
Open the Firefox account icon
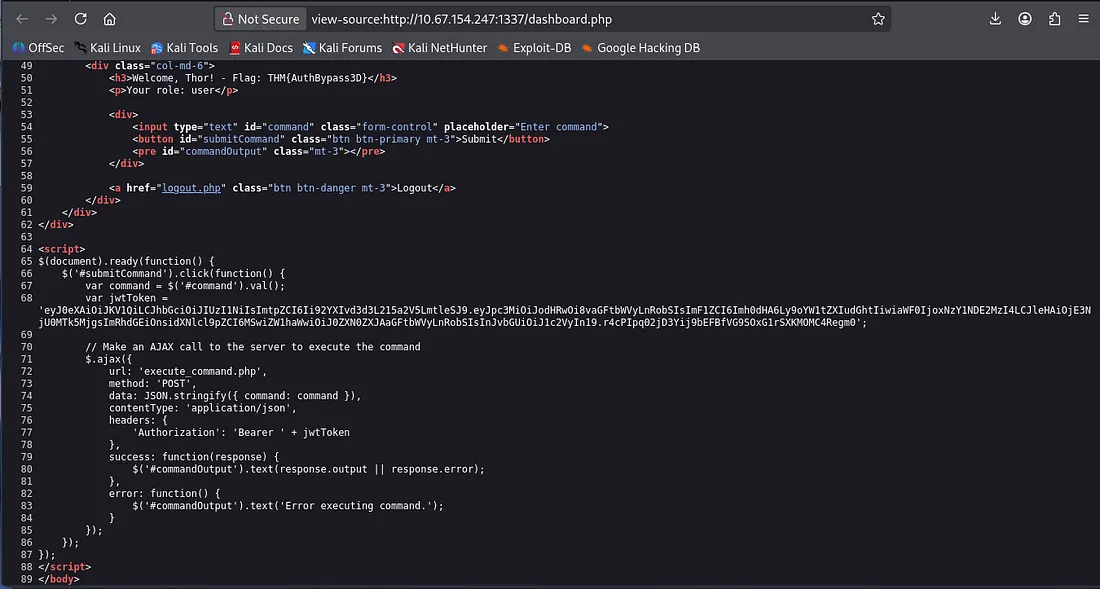pos(1025,19)
